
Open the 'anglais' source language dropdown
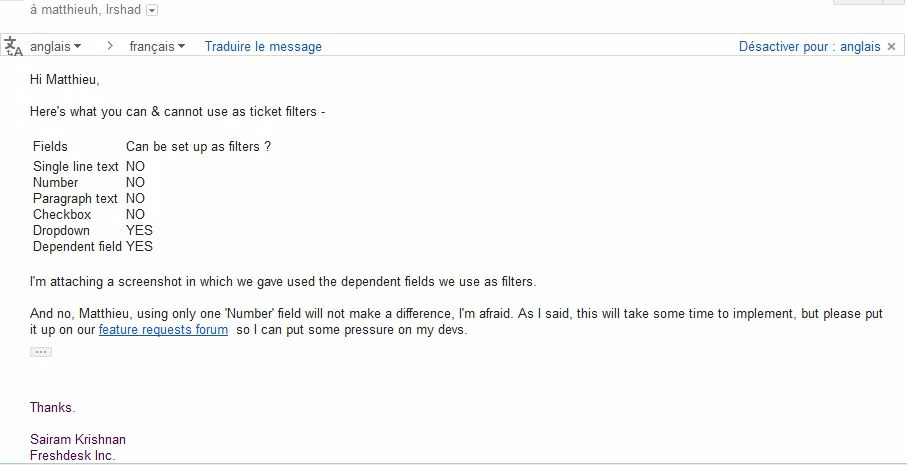point(55,46)
